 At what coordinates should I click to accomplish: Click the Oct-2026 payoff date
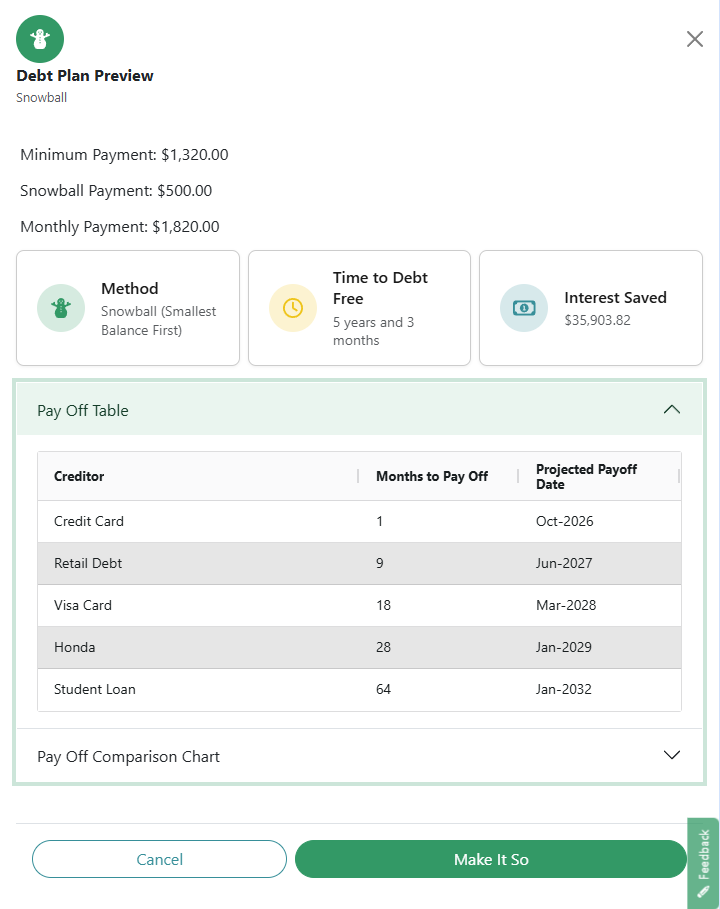point(565,521)
